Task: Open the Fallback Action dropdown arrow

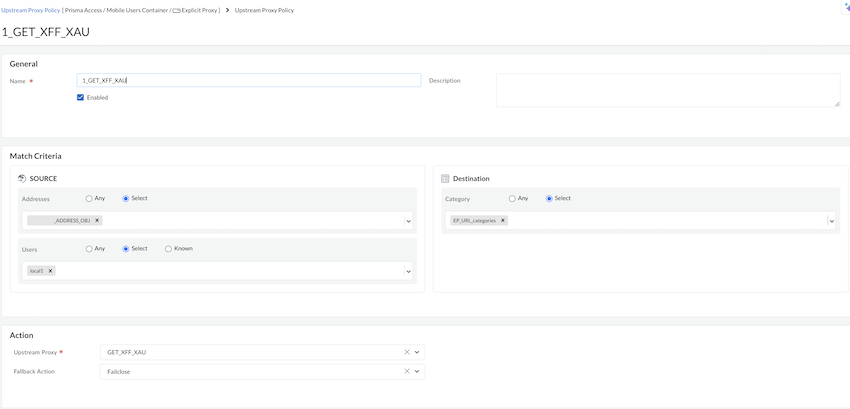Action: click(418, 372)
